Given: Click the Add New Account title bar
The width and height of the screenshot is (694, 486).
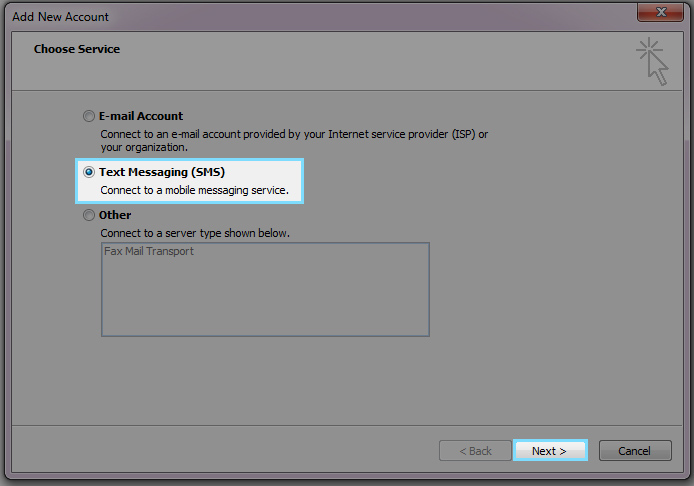Looking at the screenshot, I should [x=300, y=16].
